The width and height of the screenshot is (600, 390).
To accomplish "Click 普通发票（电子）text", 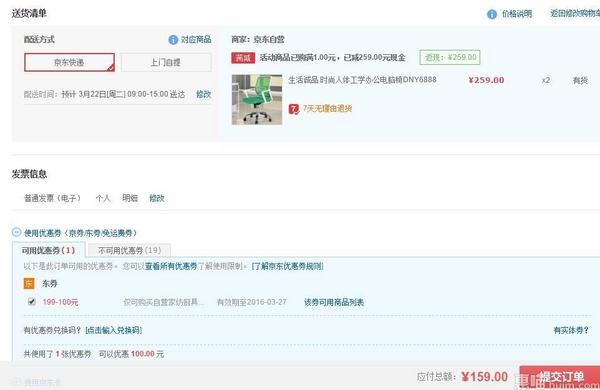I will click(52, 198).
